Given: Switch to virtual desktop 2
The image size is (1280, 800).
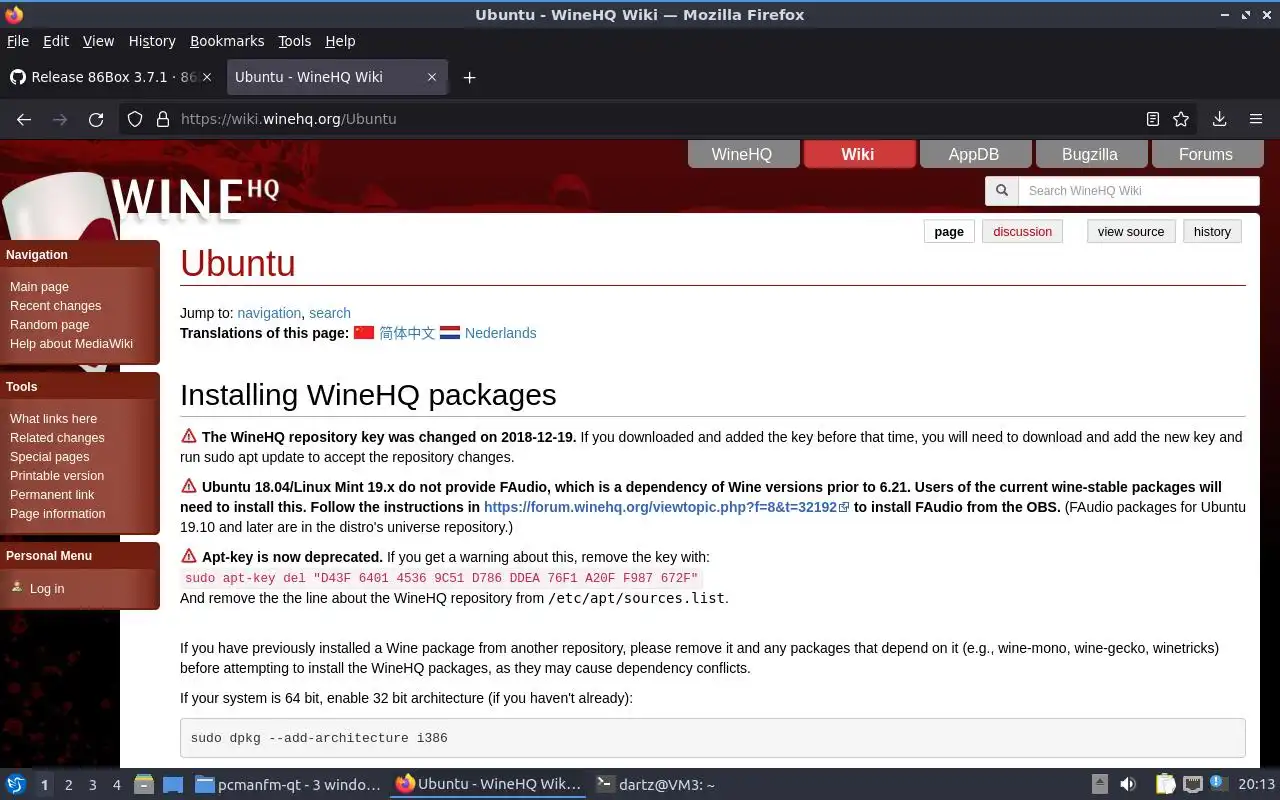Looking at the screenshot, I should click(x=68, y=785).
